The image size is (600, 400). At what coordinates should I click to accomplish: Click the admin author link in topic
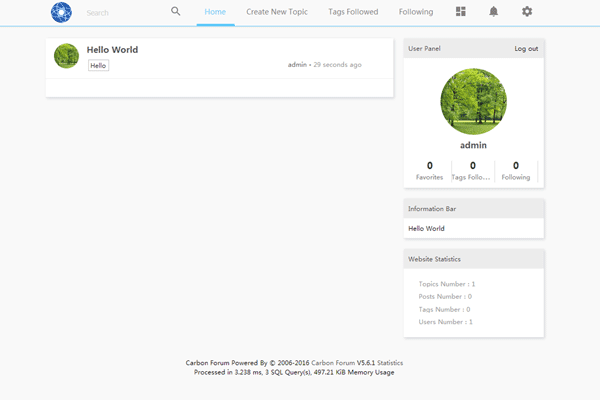tap(297, 65)
